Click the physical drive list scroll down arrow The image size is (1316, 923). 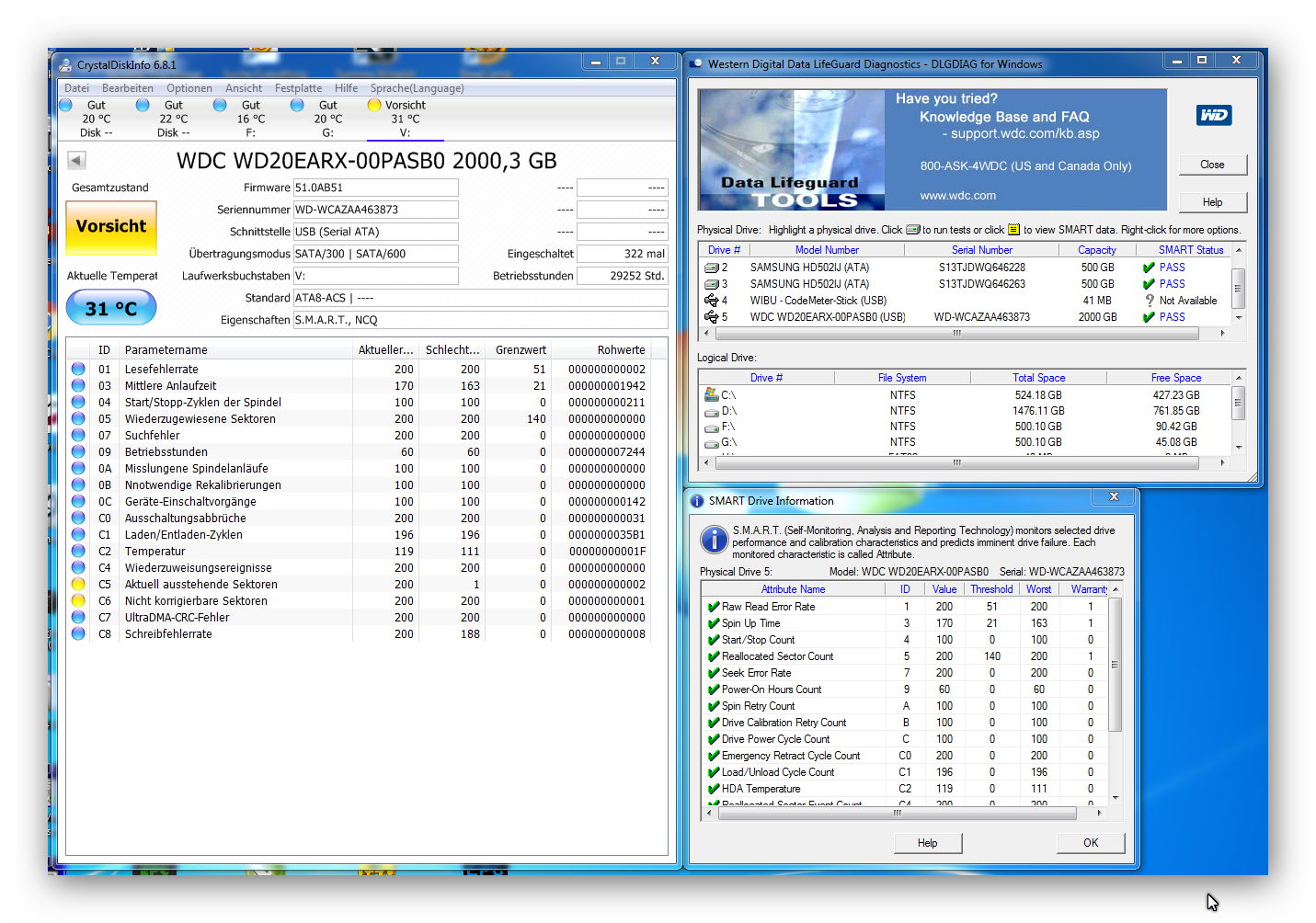point(1239,317)
